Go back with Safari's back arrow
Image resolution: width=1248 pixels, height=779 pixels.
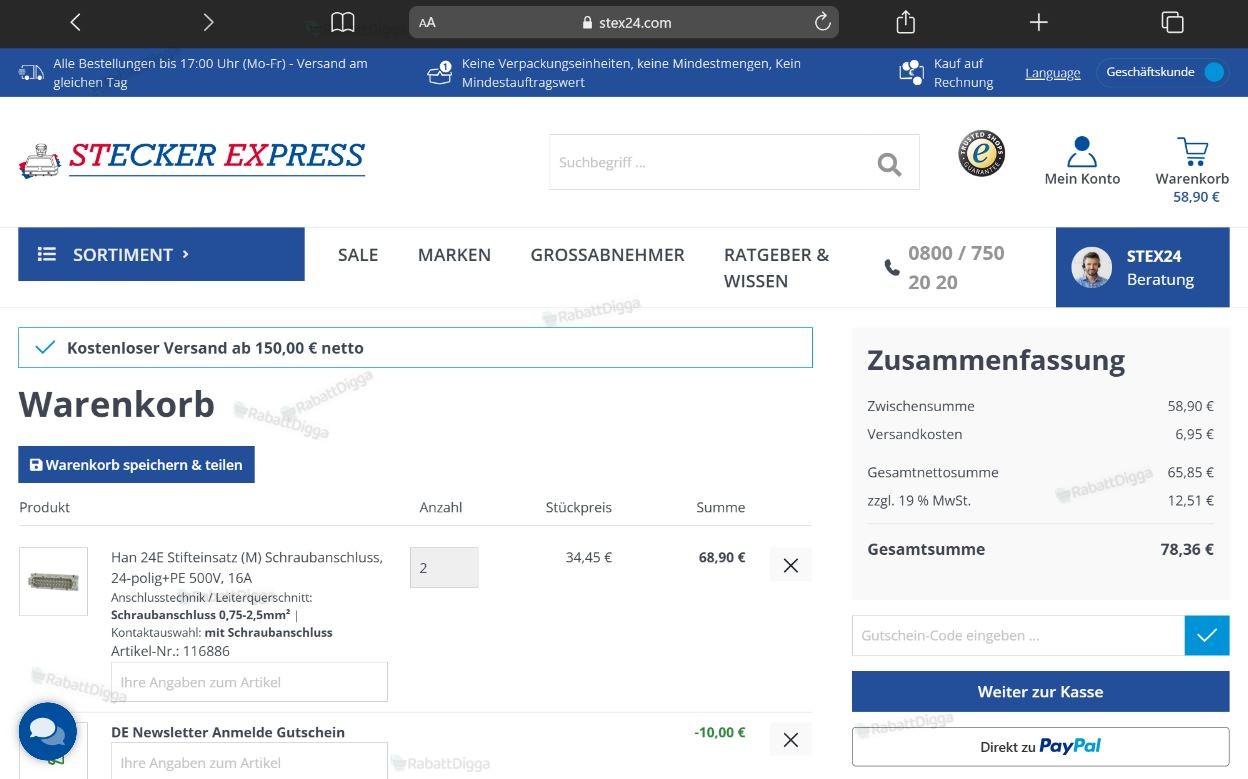76,22
